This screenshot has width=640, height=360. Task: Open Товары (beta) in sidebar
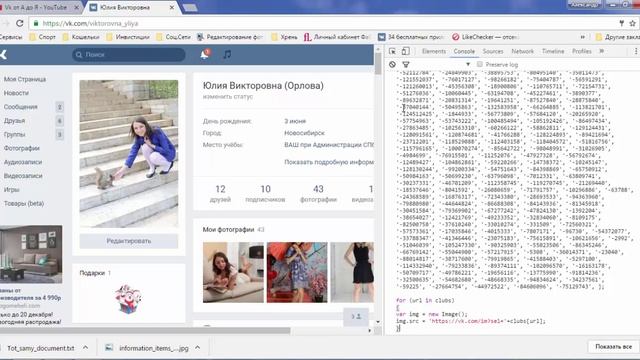[24, 203]
